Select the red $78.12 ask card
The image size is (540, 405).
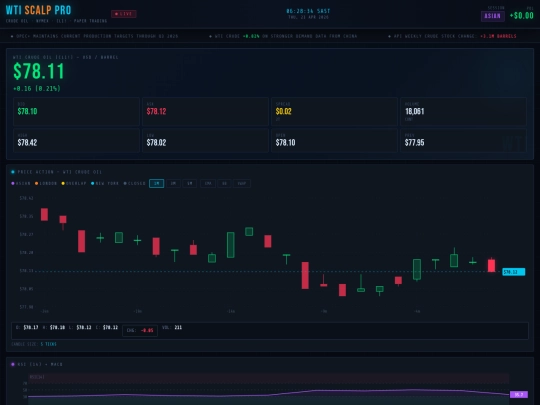(205, 112)
